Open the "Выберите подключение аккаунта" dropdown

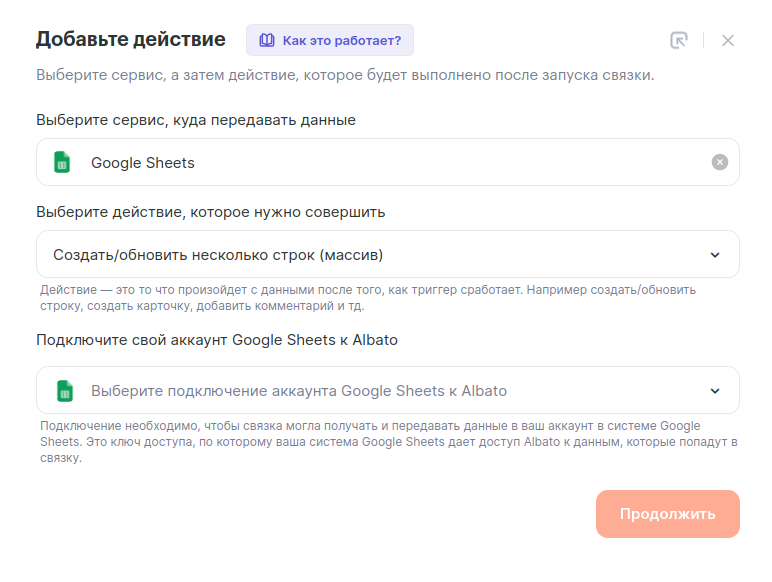380,390
